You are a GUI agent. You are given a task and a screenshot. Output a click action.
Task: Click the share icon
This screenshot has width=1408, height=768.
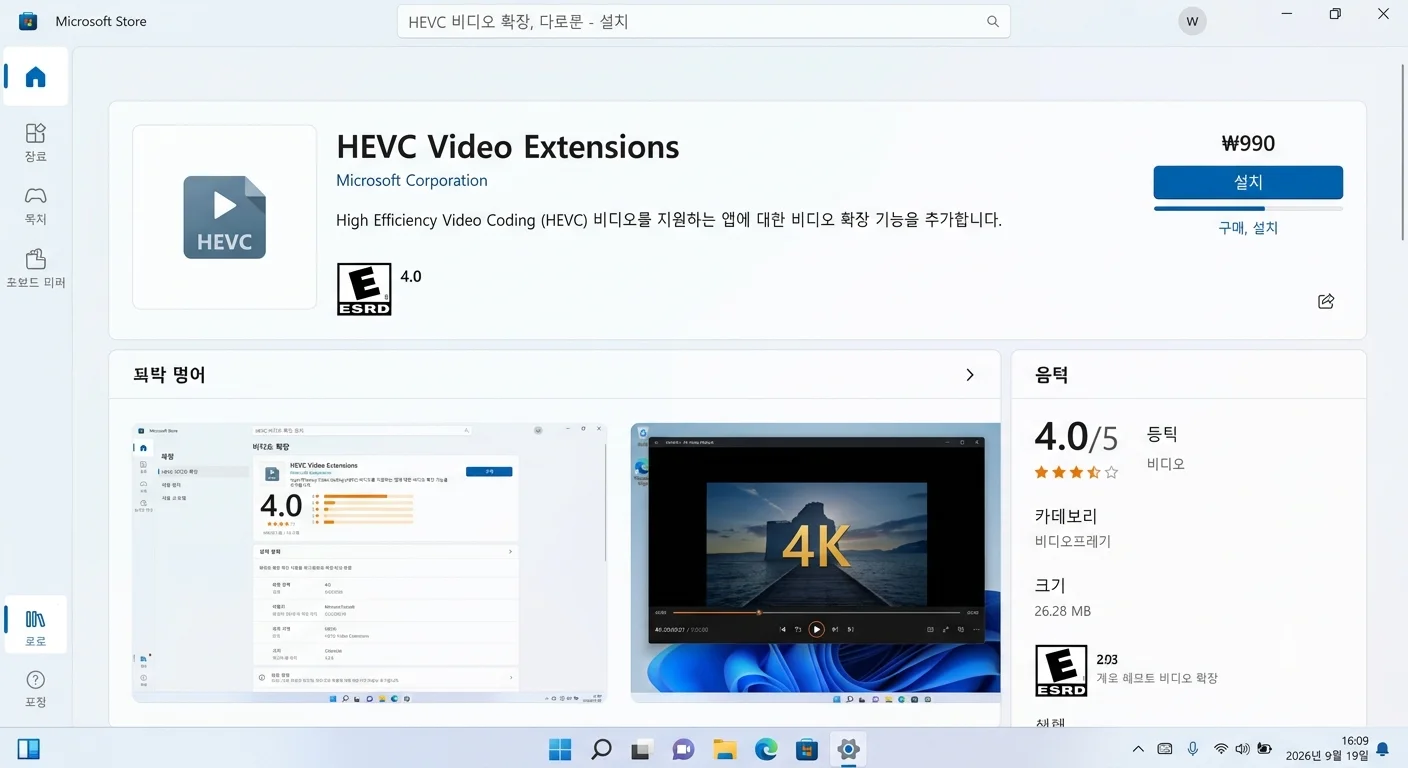(1326, 301)
